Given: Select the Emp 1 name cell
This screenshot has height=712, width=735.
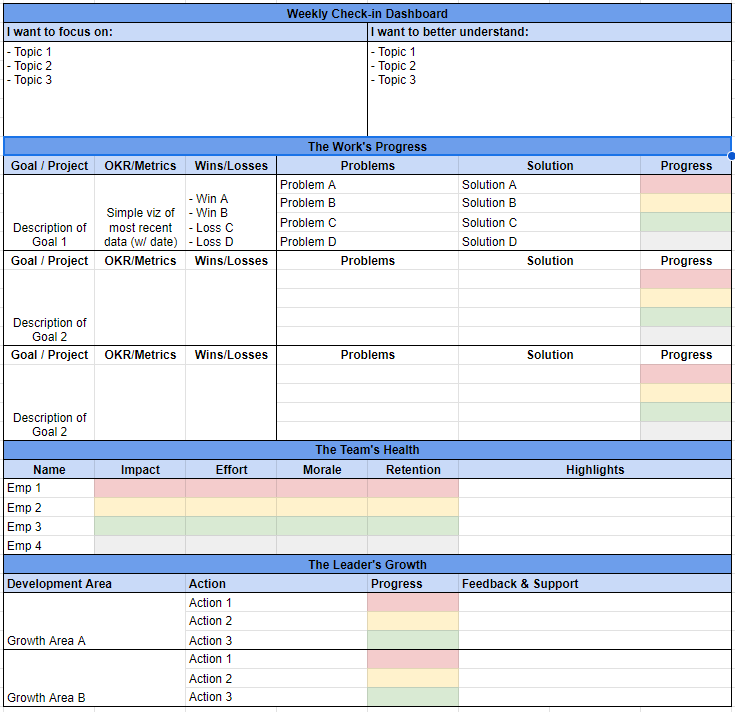Looking at the screenshot, I should (49, 488).
